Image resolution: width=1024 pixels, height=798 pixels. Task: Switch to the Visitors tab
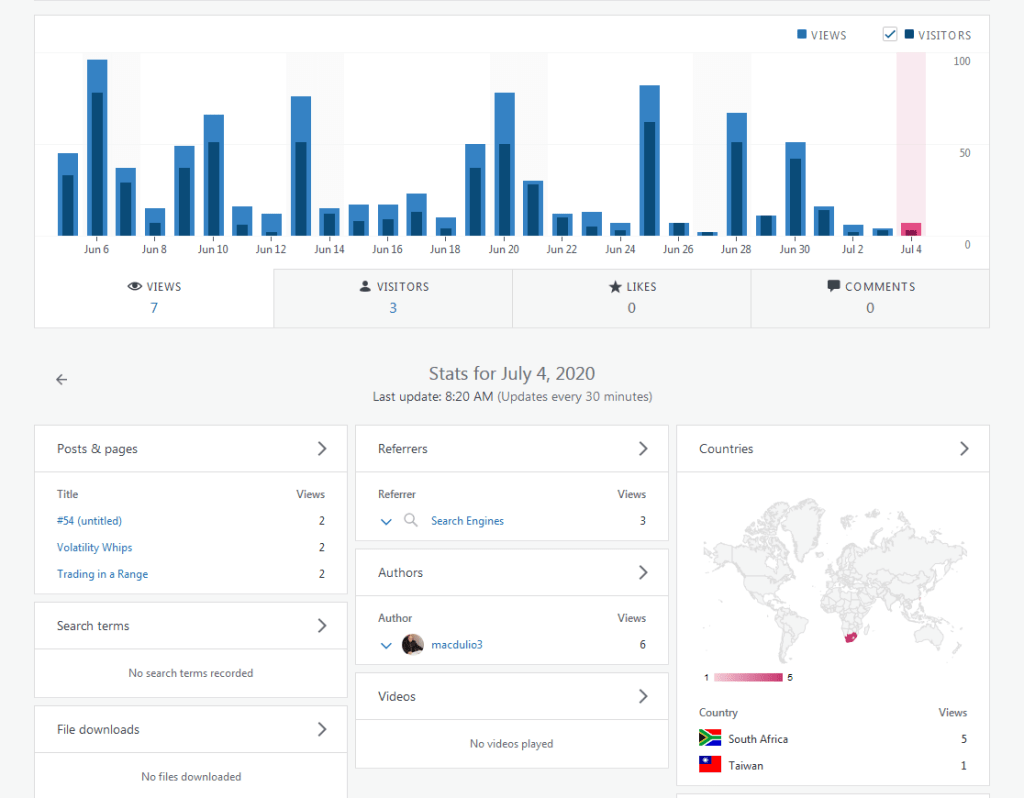point(393,298)
